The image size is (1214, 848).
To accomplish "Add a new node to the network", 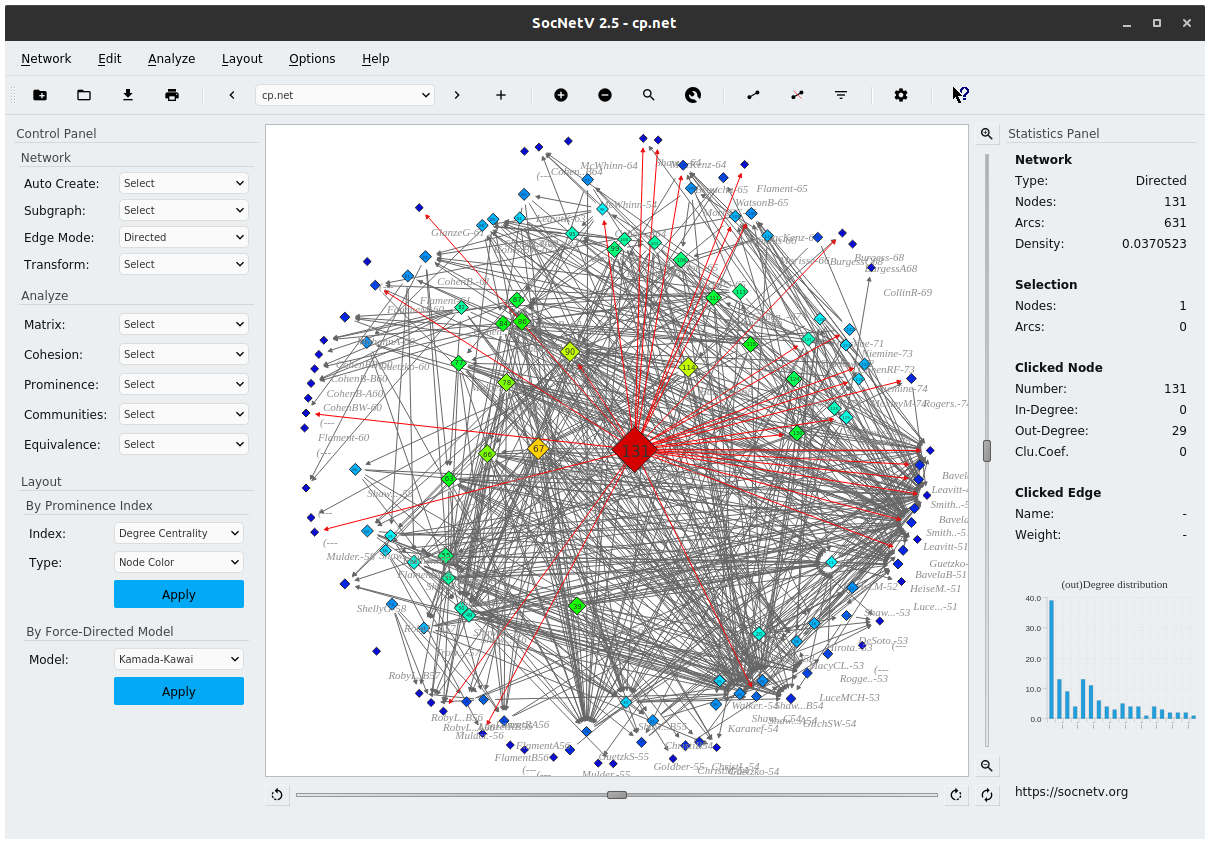I will click(x=561, y=94).
